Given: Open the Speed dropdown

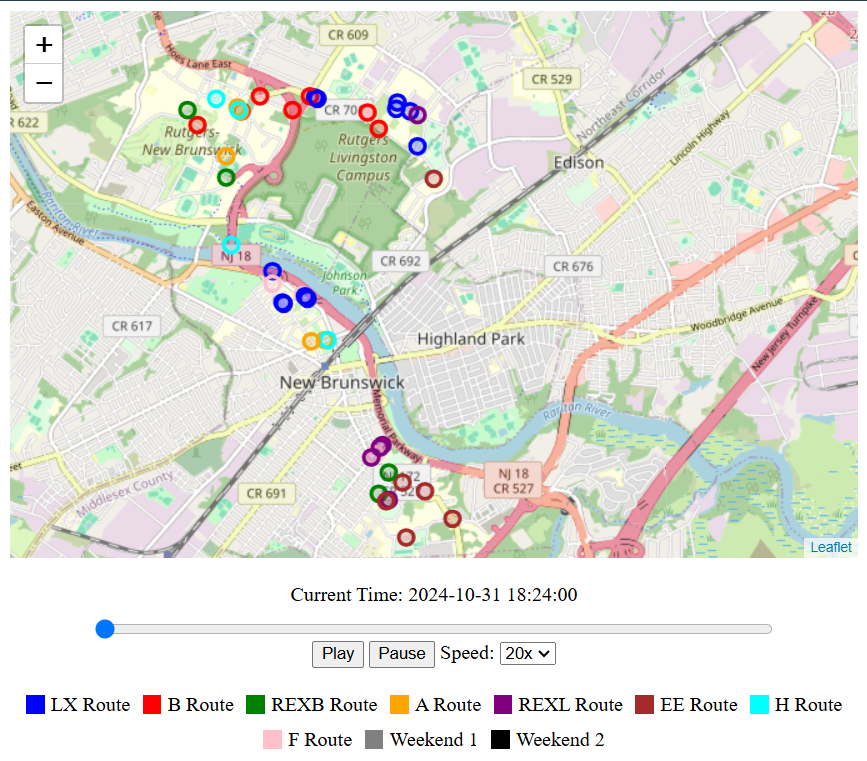Looking at the screenshot, I should (527, 653).
